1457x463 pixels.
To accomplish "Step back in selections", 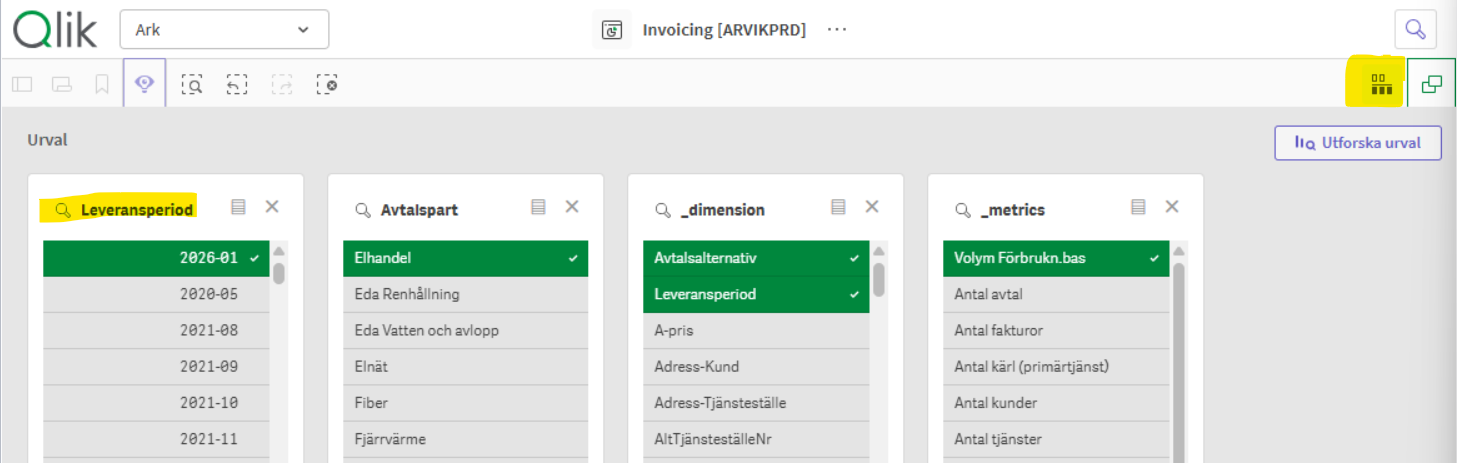I will [x=236, y=84].
